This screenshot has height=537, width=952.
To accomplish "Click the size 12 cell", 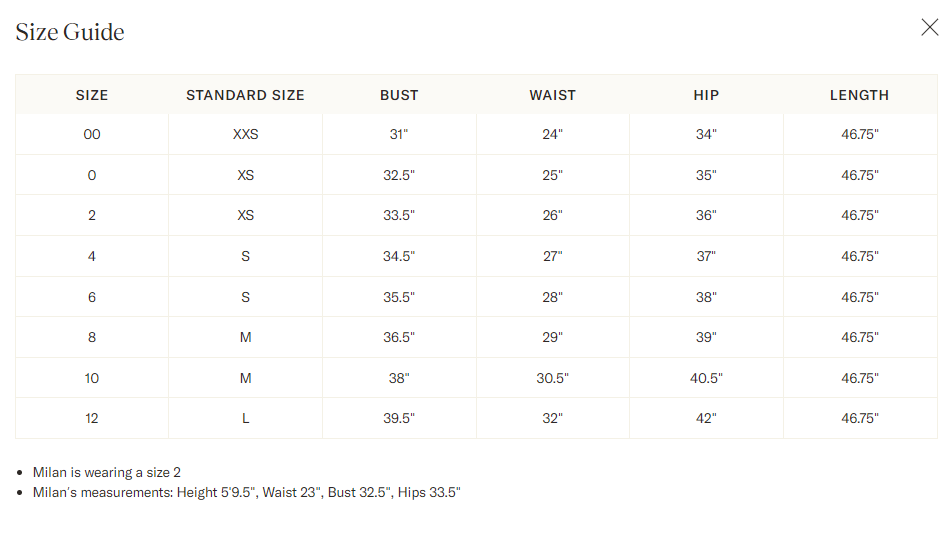I will [92, 418].
